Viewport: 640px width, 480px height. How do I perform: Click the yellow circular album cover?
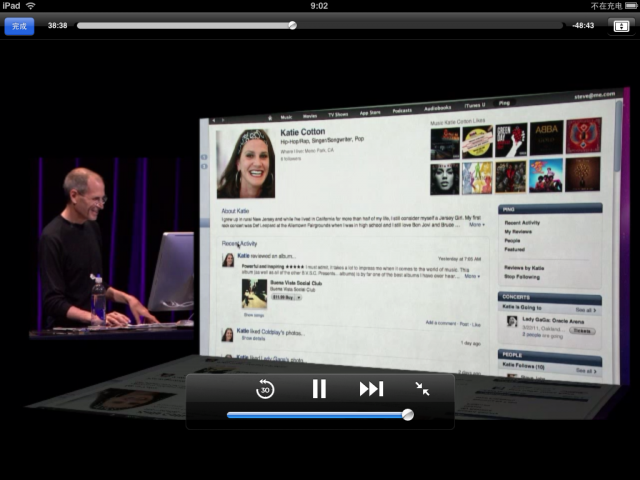pos(477,142)
